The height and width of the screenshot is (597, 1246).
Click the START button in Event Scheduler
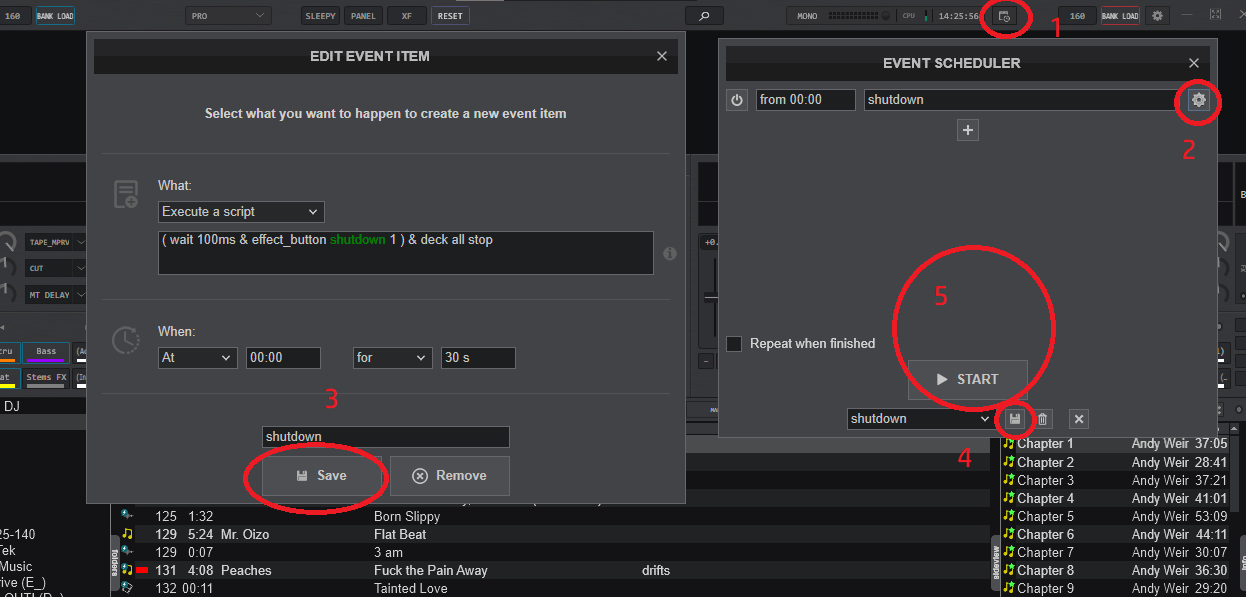(x=967, y=379)
